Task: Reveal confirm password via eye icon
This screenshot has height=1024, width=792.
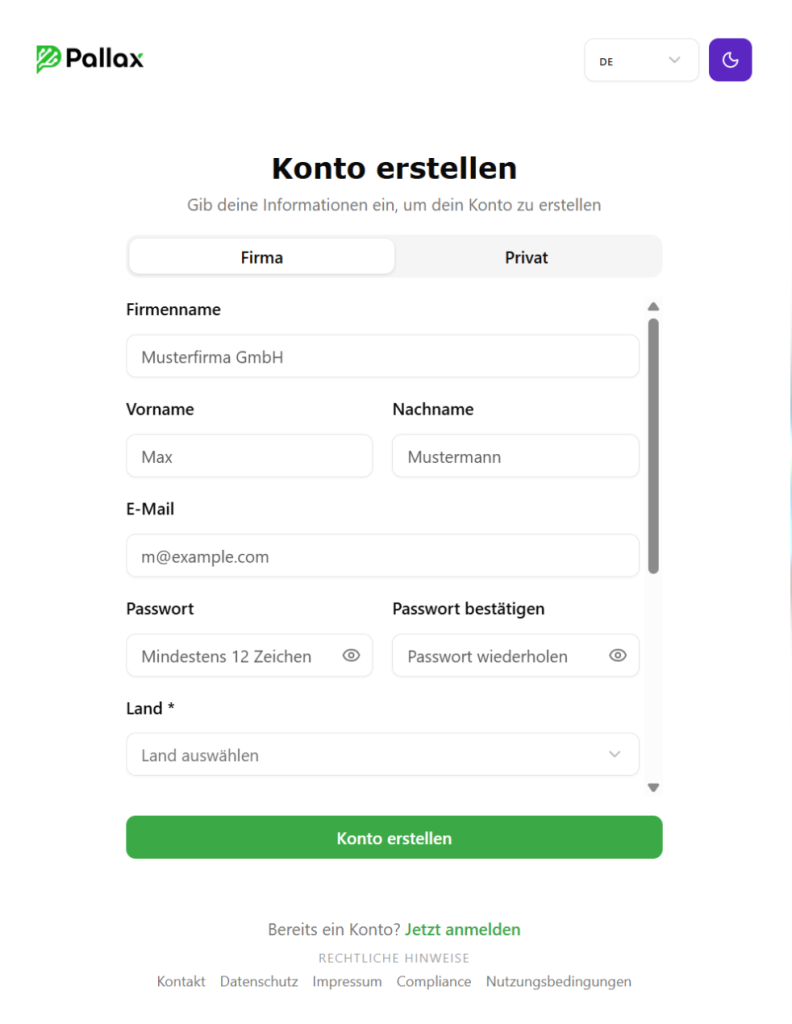Action: pos(618,656)
